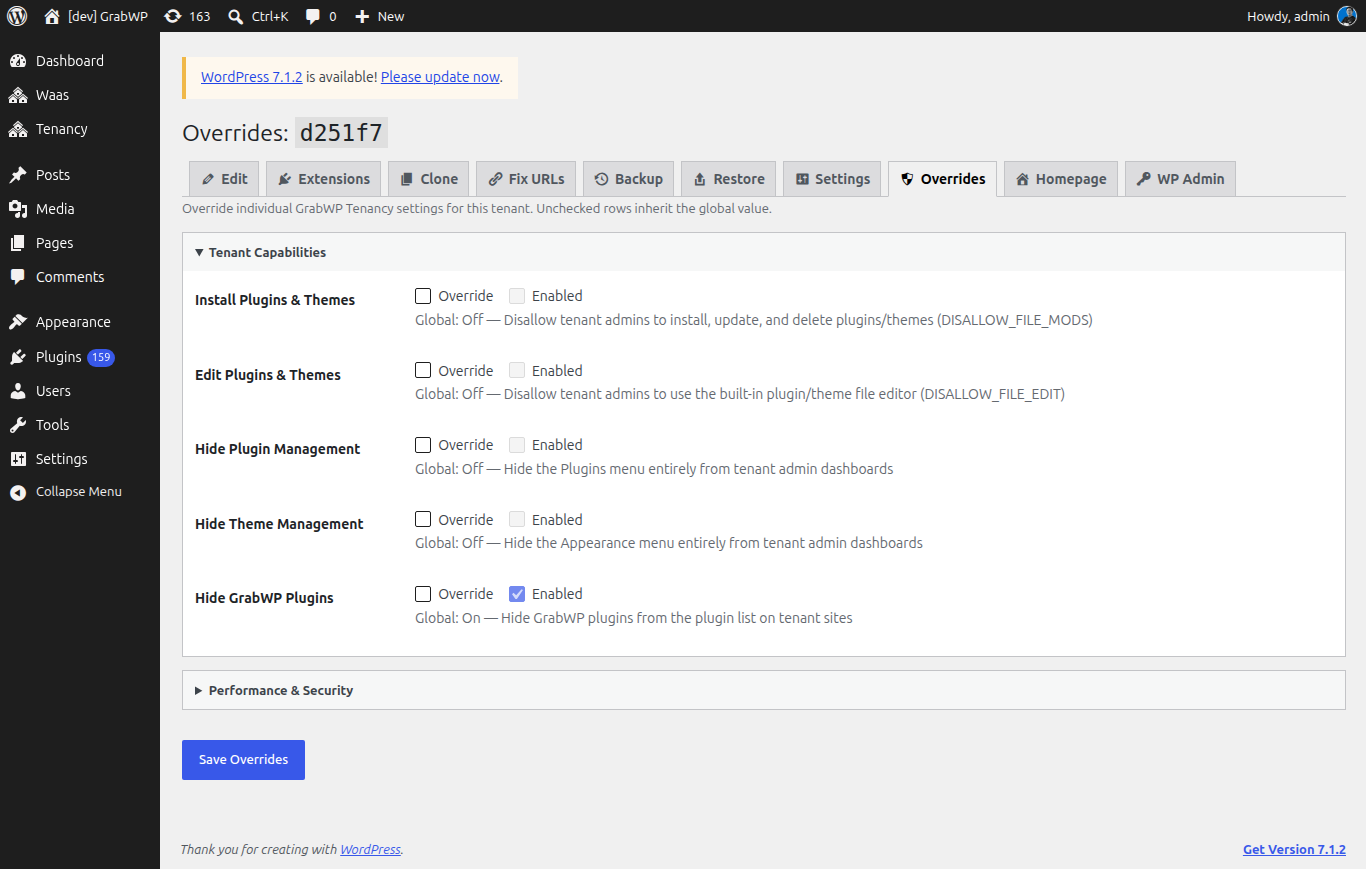Click the Comments sidebar icon
Image resolution: width=1366 pixels, height=869 pixels.
click(x=18, y=277)
